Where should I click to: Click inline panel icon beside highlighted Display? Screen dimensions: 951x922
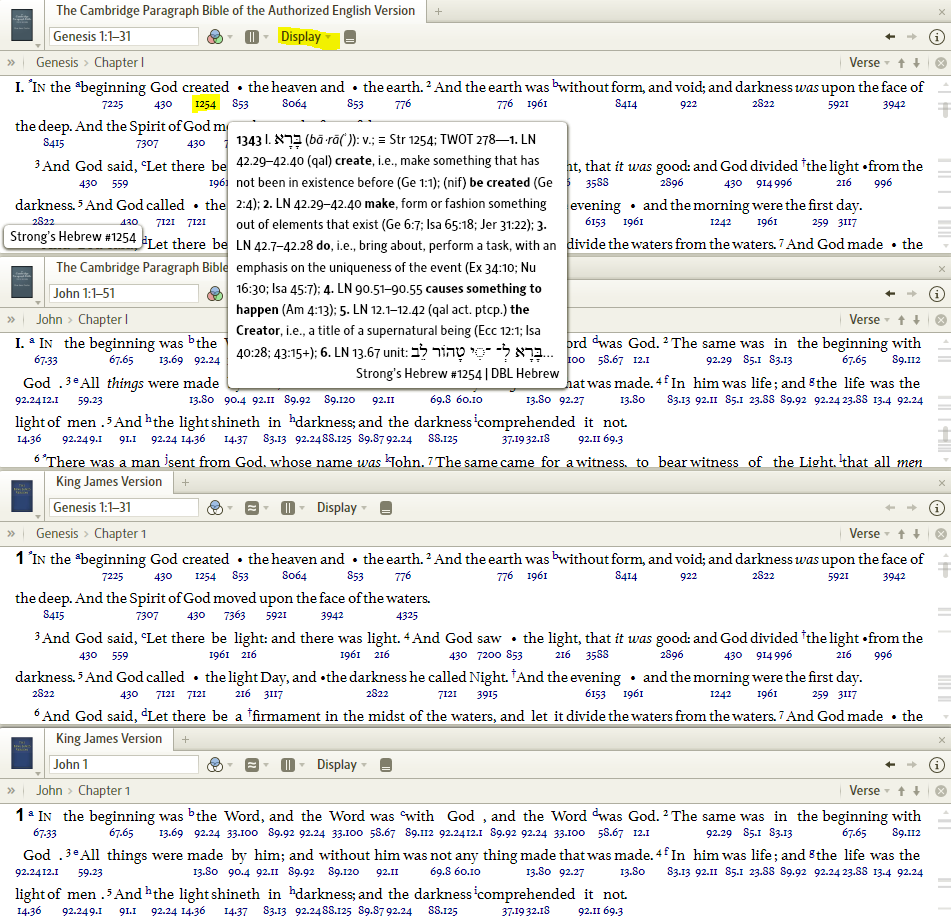tap(350, 38)
